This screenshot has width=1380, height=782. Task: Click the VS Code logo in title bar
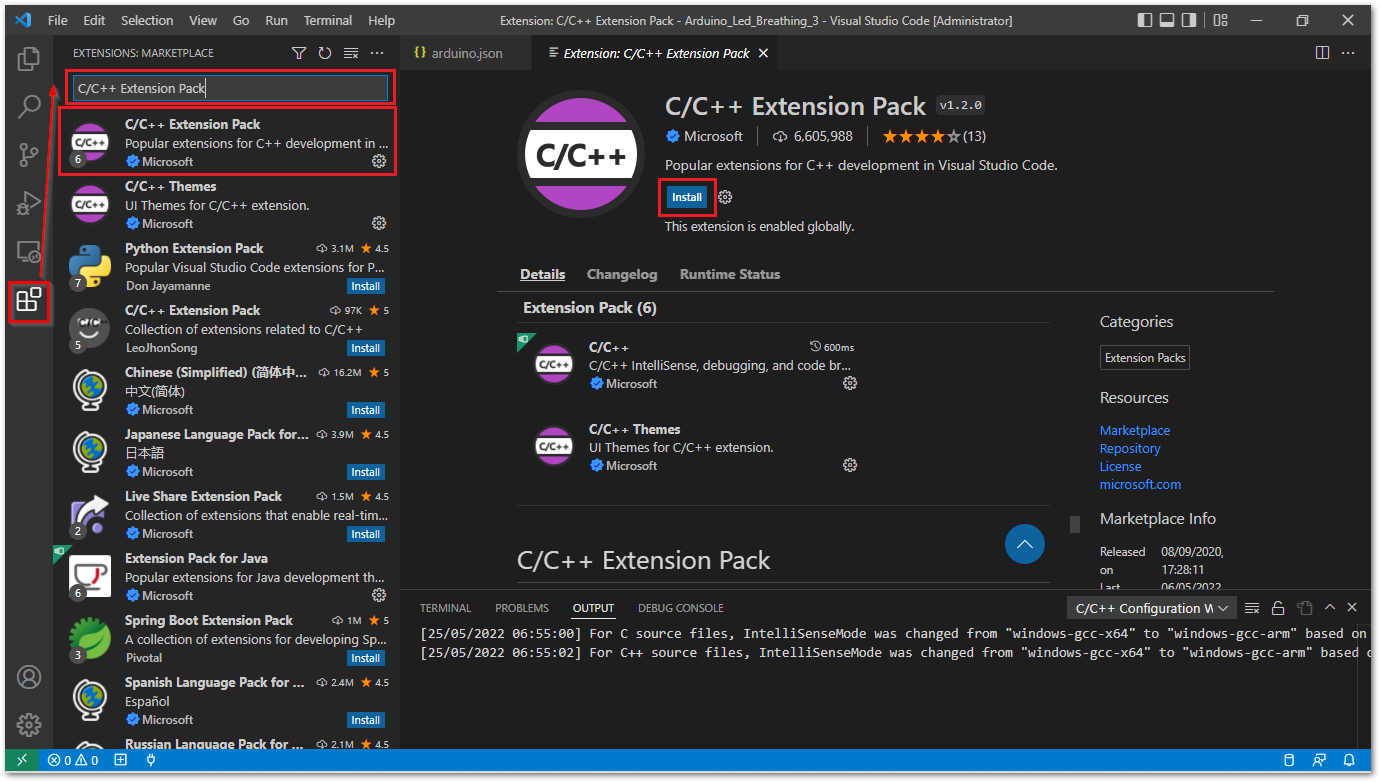tap(23, 20)
